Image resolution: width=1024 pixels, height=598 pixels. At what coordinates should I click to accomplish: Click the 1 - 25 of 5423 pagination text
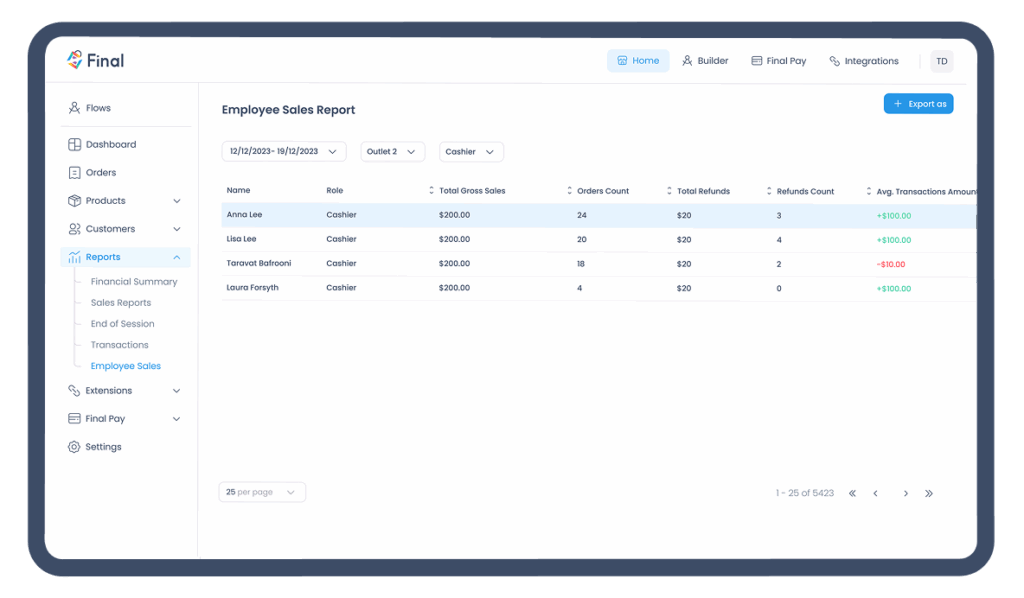[805, 493]
